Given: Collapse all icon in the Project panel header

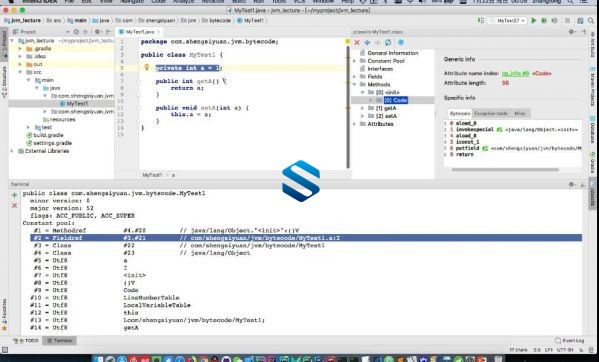Looking at the screenshot, I should [85, 32].
